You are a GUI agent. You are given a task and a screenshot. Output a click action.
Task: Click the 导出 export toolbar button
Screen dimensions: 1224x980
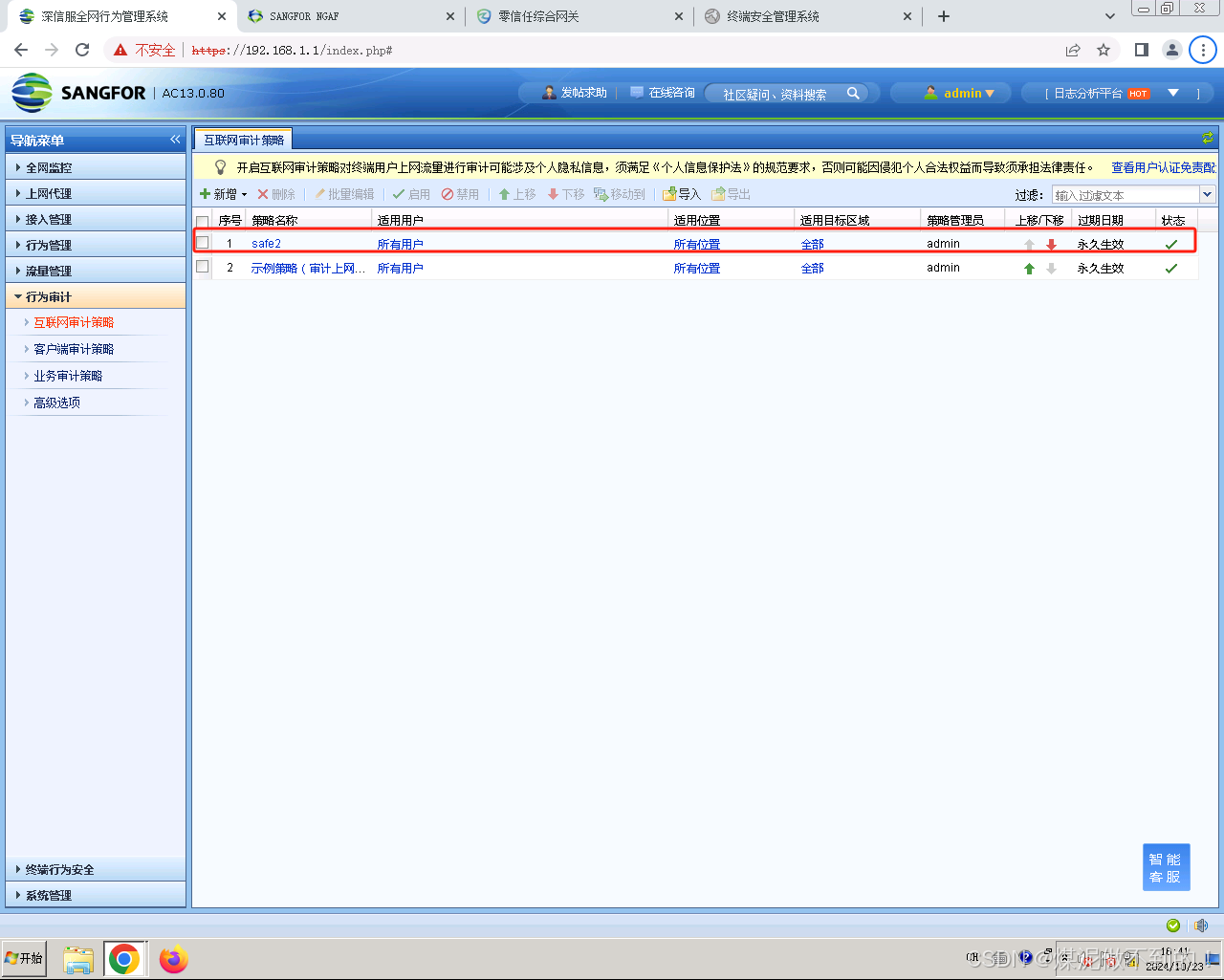click(731, 194)
